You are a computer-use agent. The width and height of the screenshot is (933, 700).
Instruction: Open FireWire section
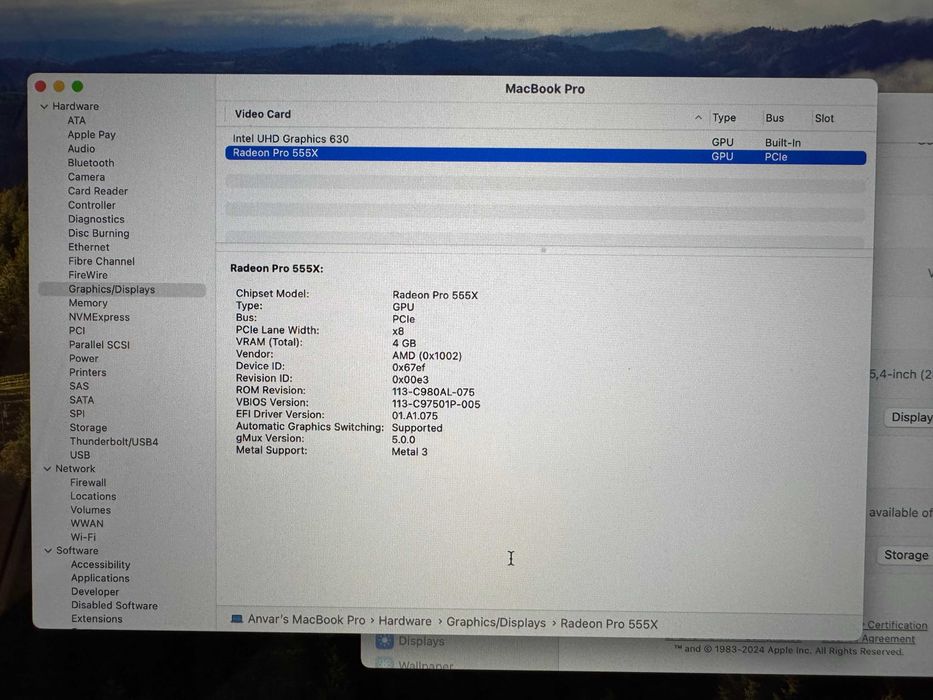tap(88, 275)
